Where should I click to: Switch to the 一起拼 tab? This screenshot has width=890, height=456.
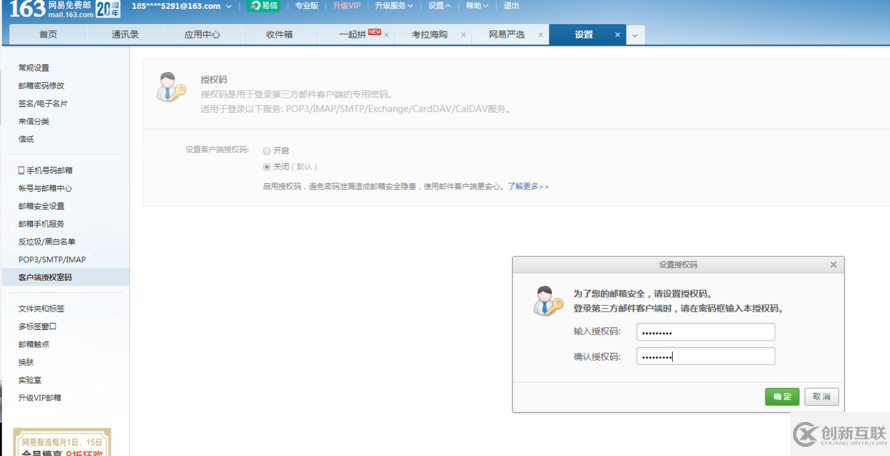pos(353,35)
